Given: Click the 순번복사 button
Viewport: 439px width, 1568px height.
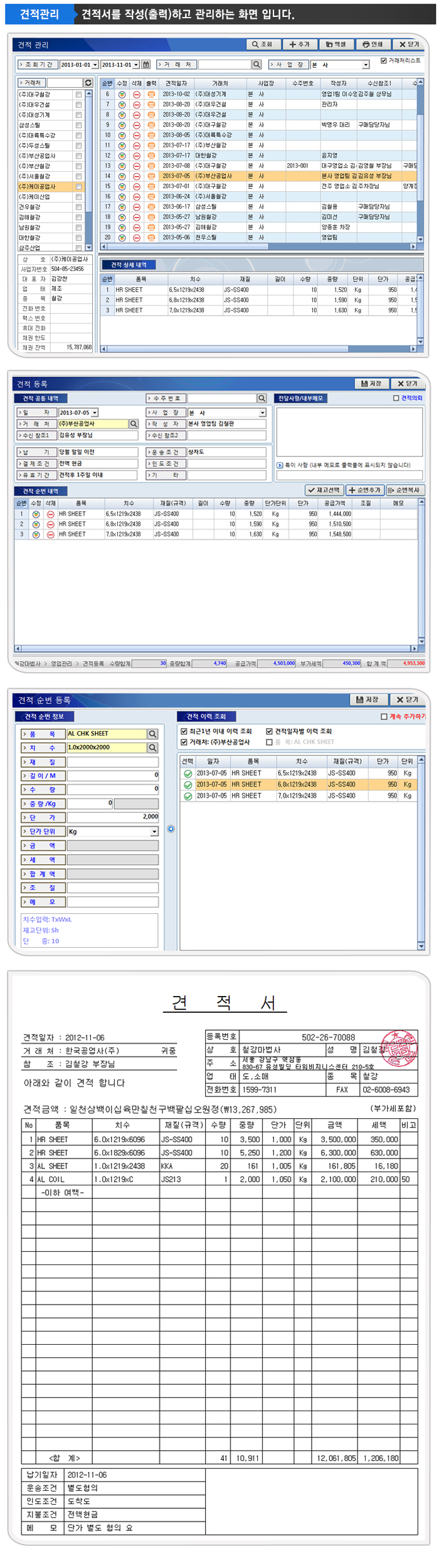Looking at the screenshot, I should point(405,490).
